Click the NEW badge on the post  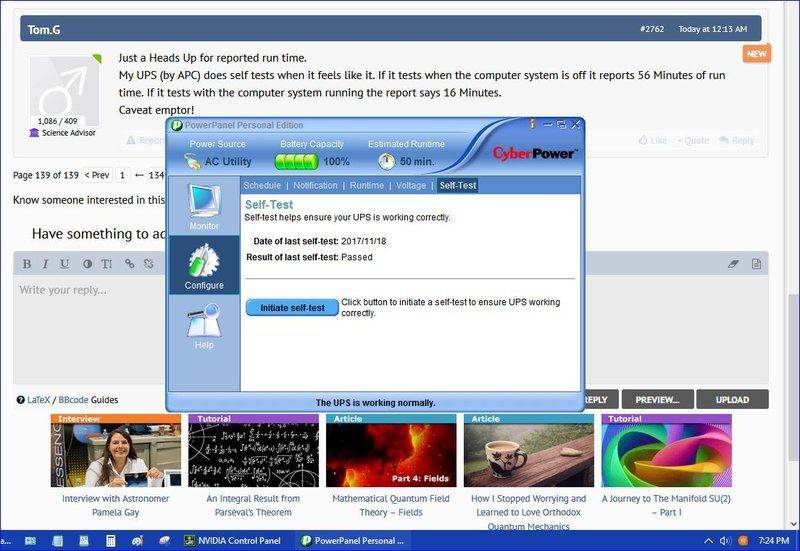(x=757, y=54)
